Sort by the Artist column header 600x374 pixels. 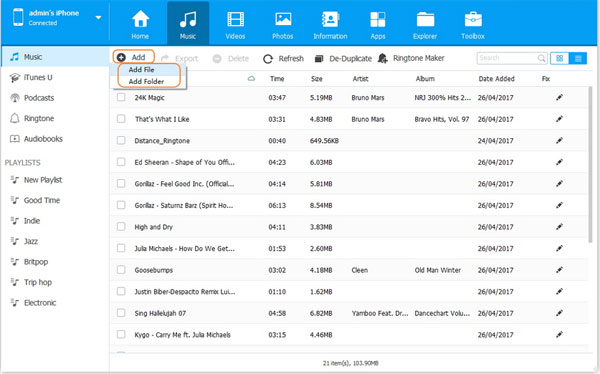click(360, 79)
